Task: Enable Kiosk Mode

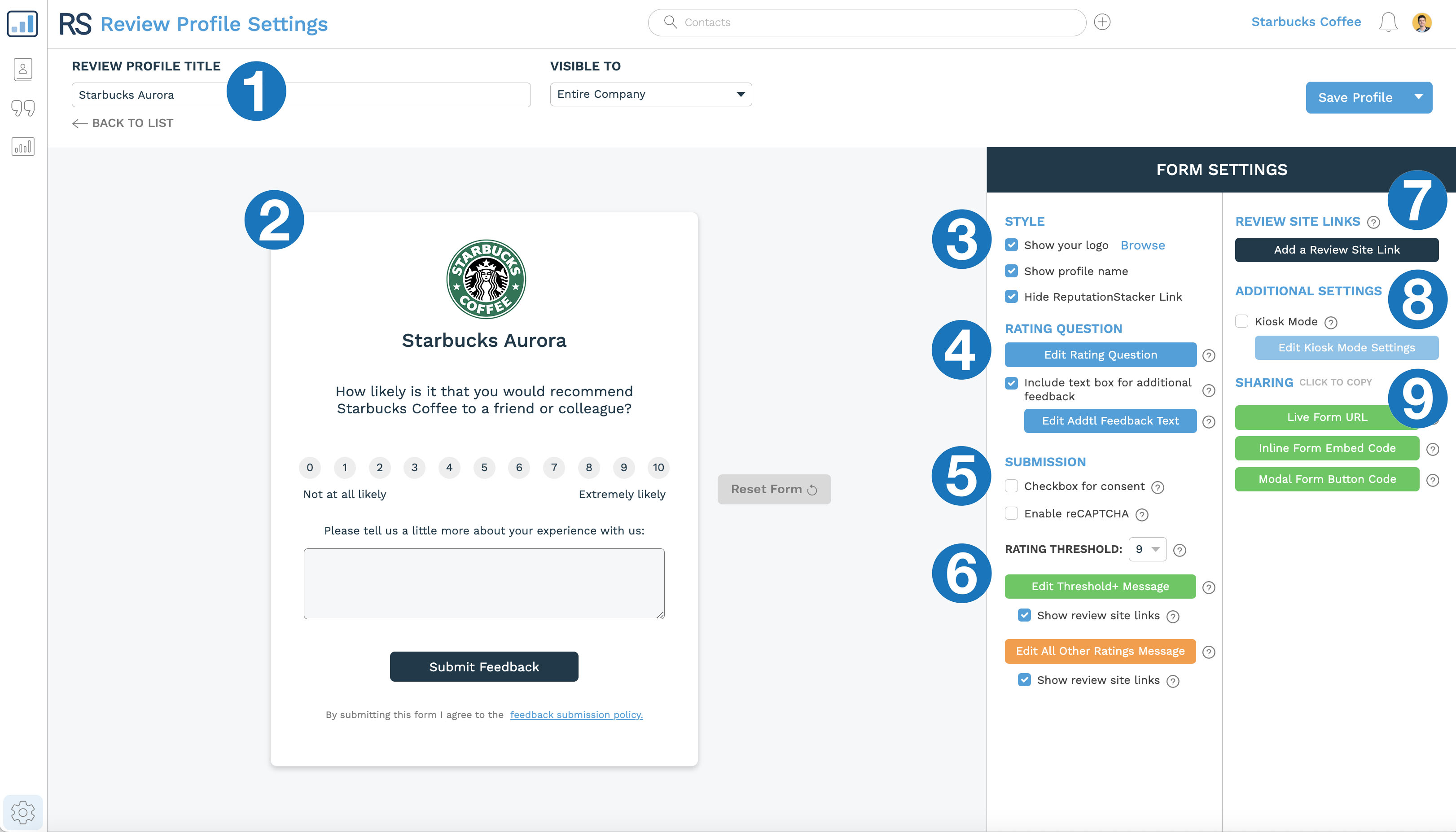Action: [1241, 321]
